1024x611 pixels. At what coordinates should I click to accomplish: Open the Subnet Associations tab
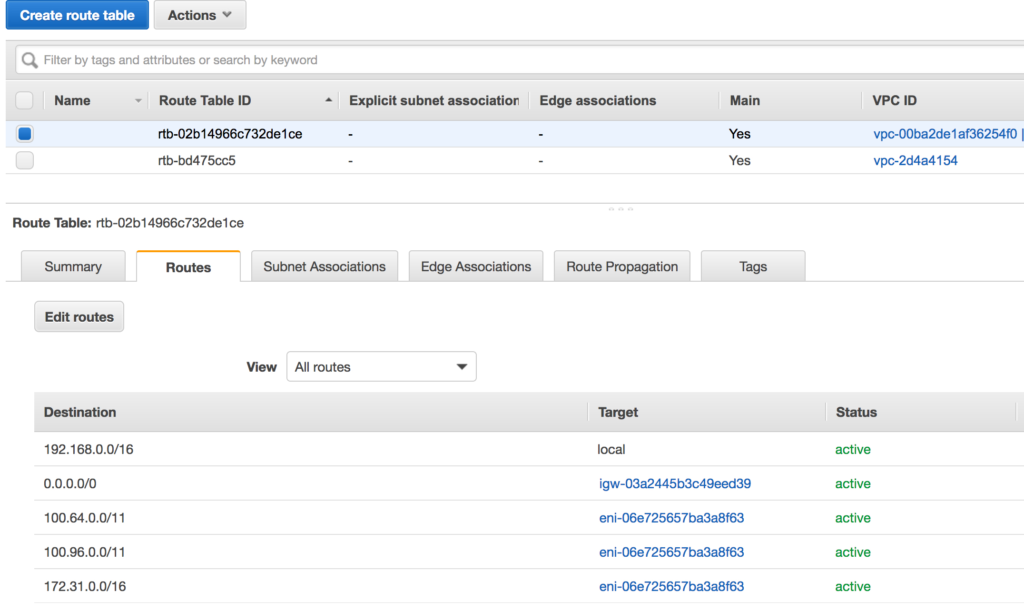[x=324, y=267]
